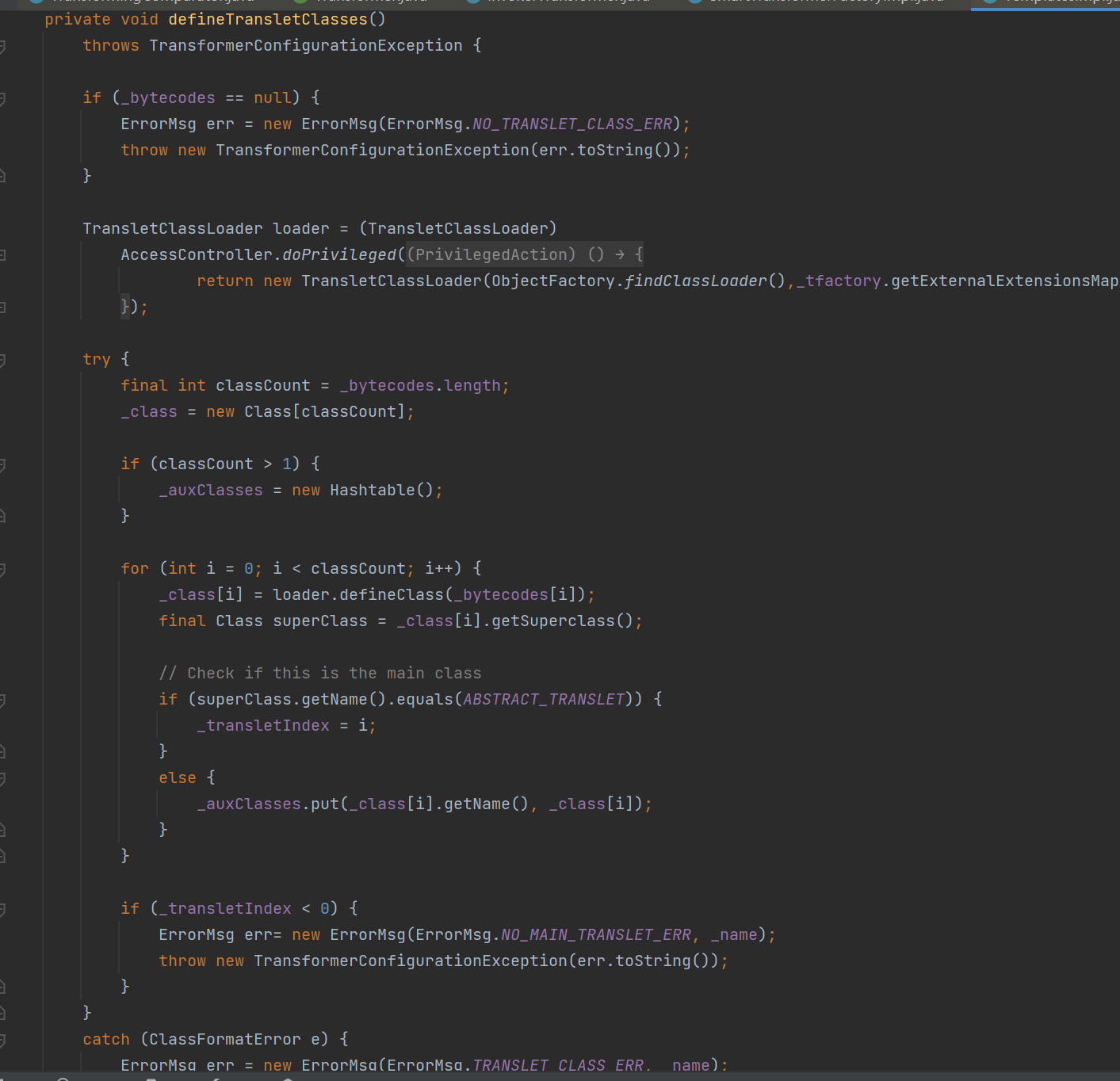Collapse the 'if (classCount > 1)' block

point(2,465)
